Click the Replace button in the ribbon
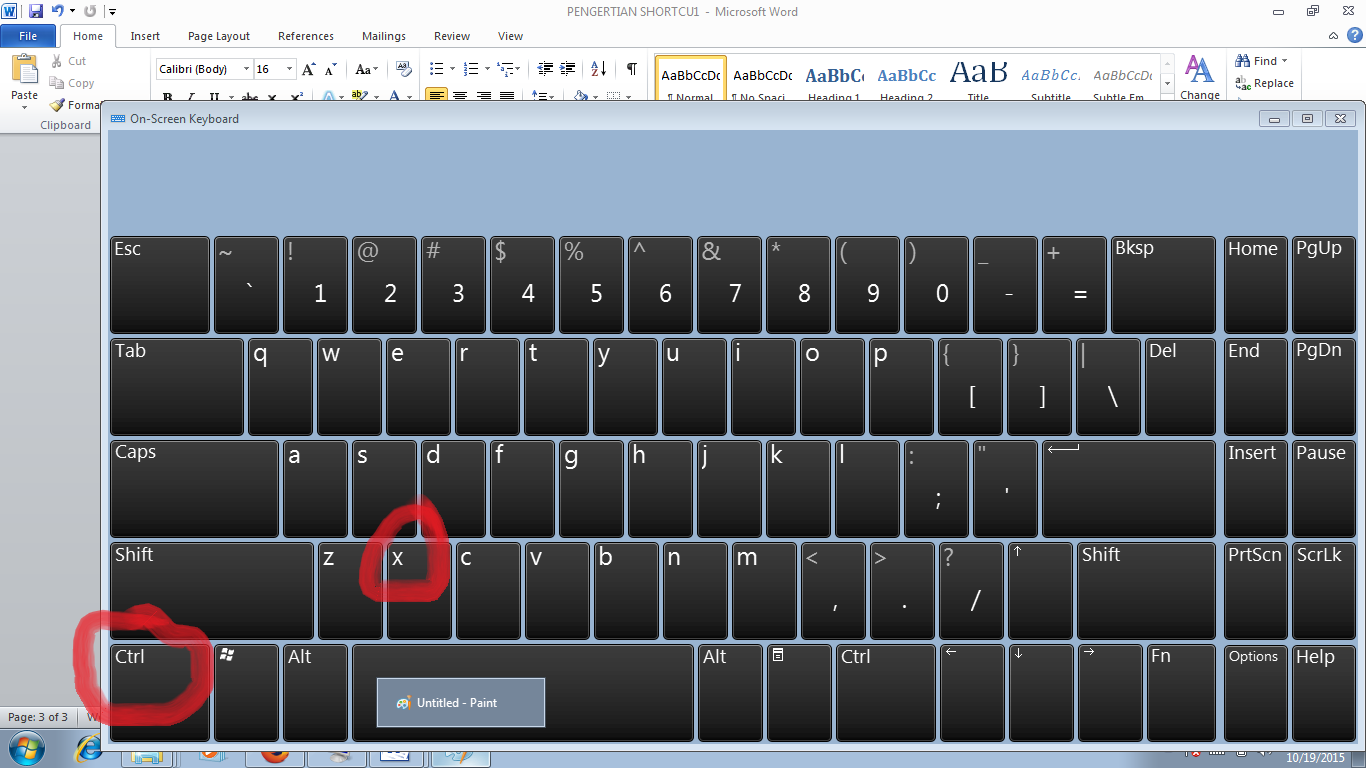This screenshot has height=768, width=1366. (1265, 84)
